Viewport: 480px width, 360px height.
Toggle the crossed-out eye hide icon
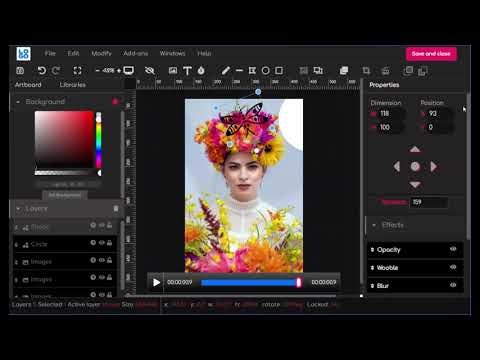tap(150, 70)
